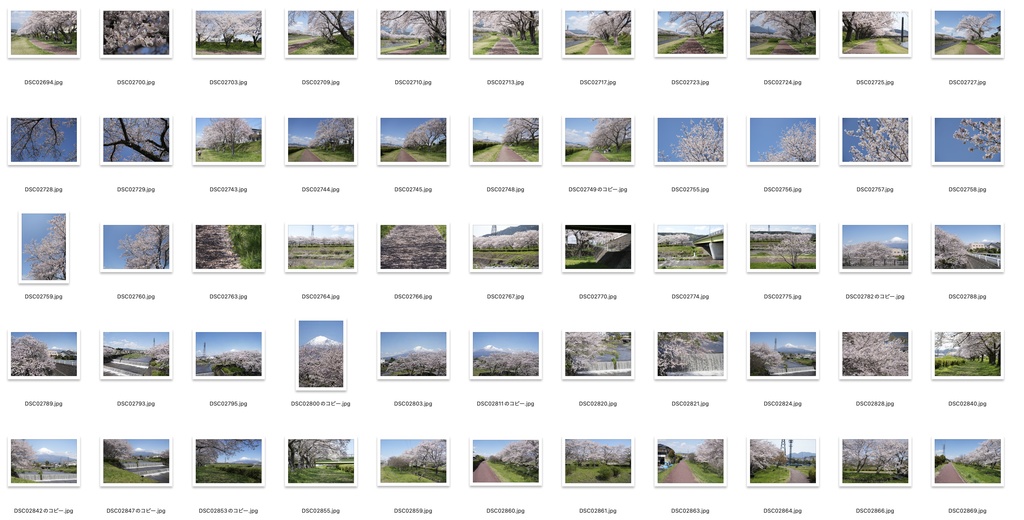Highlight the DSC02757.jpg thumbnail
This screenshot has width=1024, height=520.
click(875, 140)
